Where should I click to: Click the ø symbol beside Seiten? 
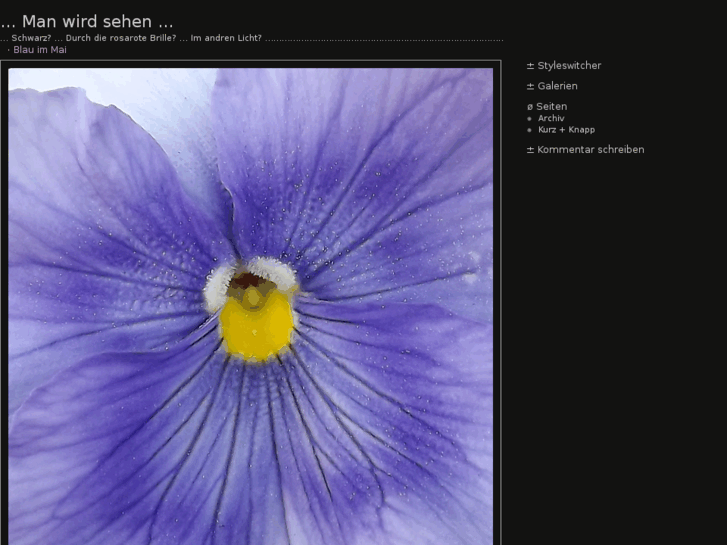coord(530,106)
